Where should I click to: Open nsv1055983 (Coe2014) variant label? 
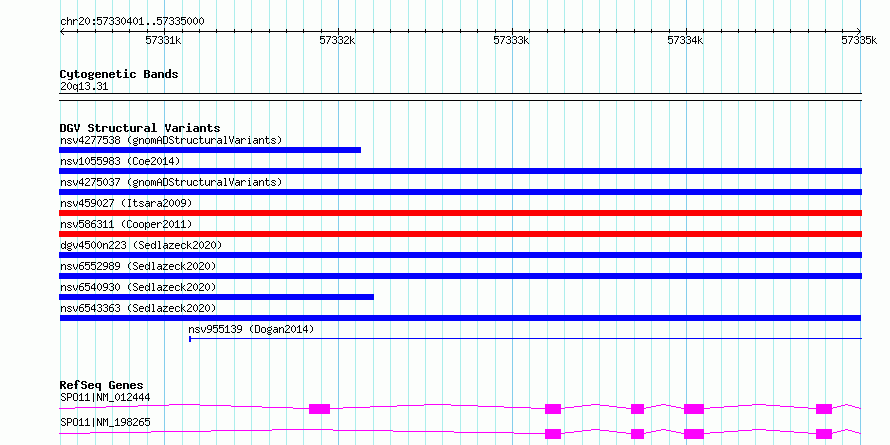tap(120, 161)
